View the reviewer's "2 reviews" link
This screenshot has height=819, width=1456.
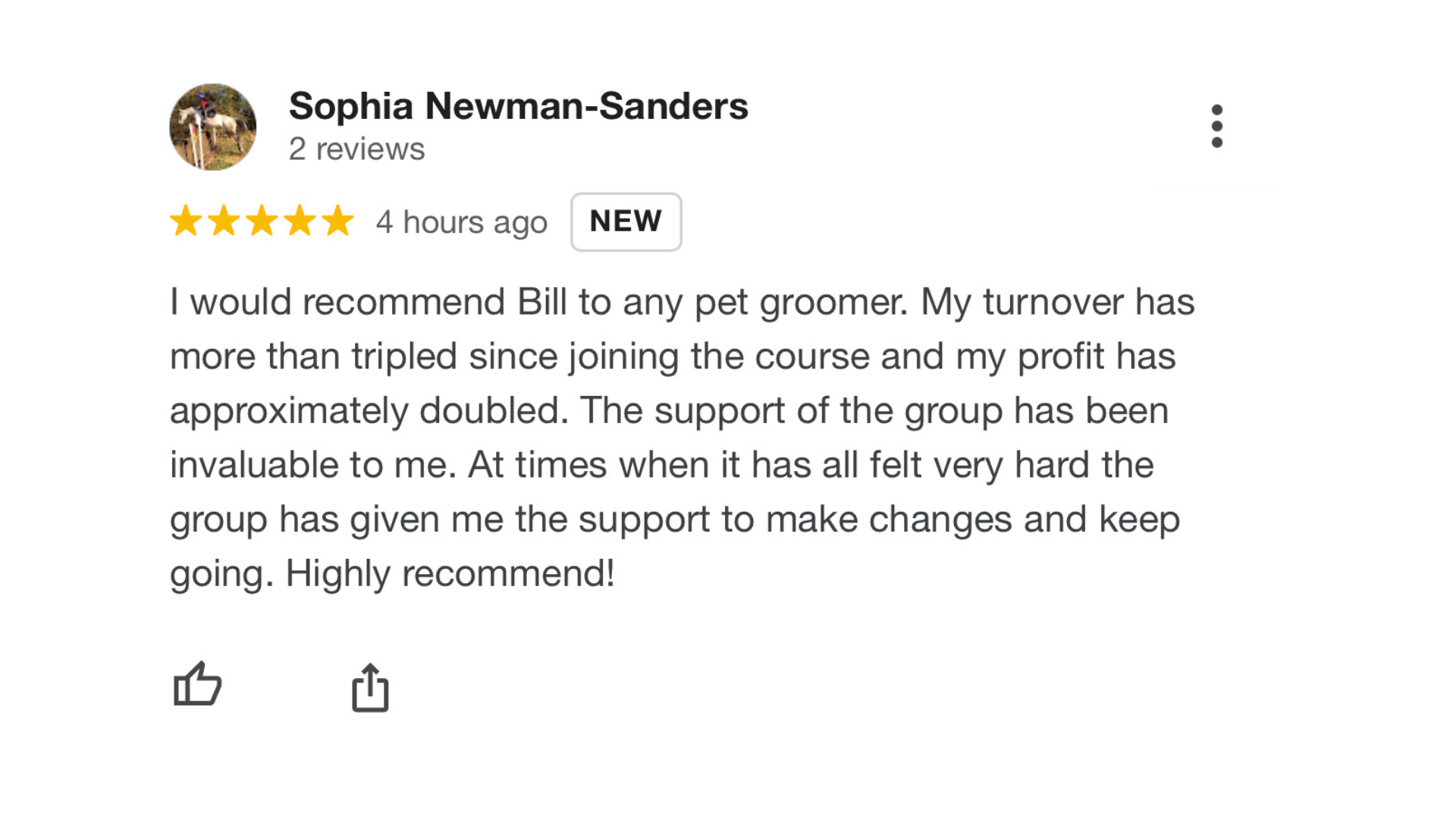coord(356,149)
